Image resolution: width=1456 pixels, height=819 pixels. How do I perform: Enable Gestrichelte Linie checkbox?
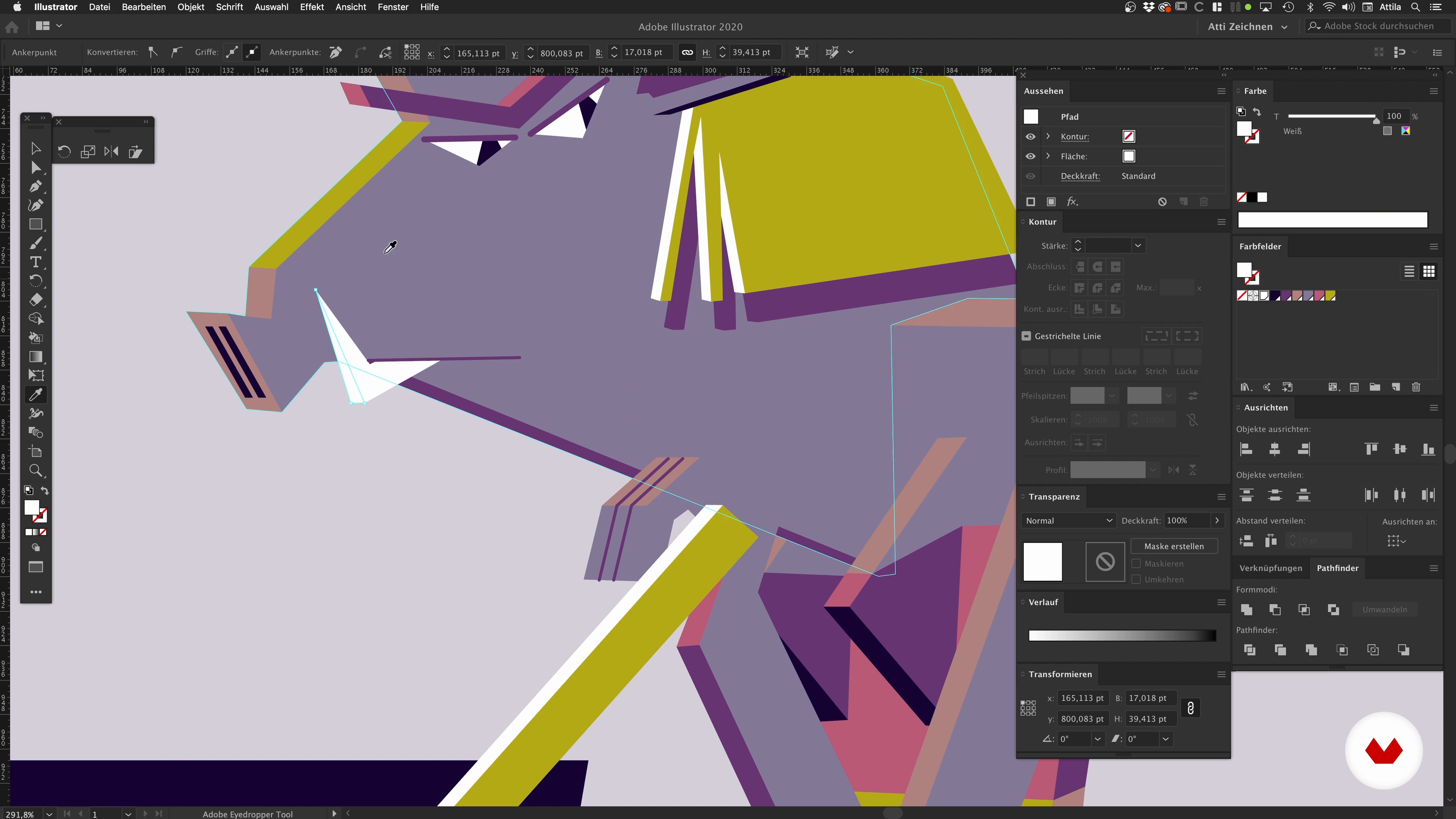(1026, 336)
